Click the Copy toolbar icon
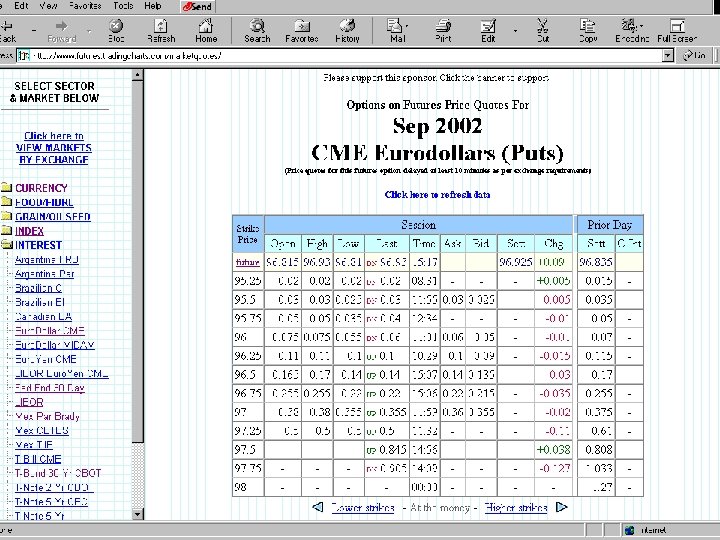 coord(588,31)
